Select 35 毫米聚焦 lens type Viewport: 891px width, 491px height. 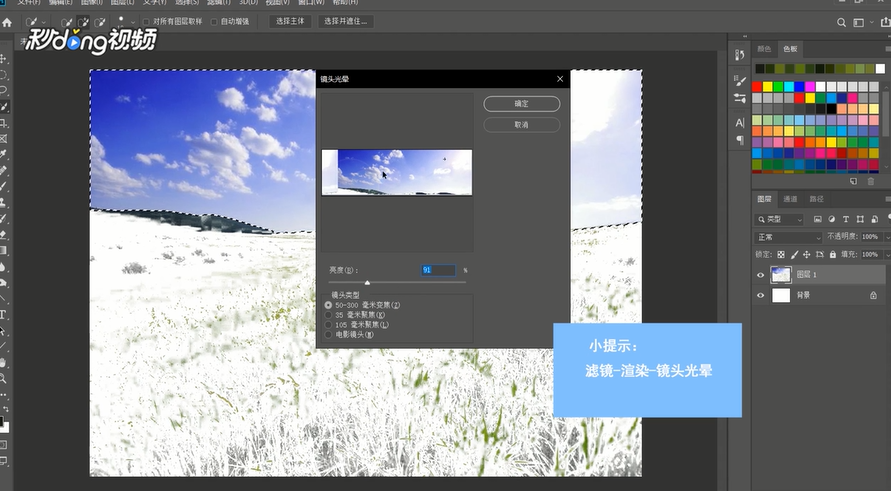tap(328, 315)
